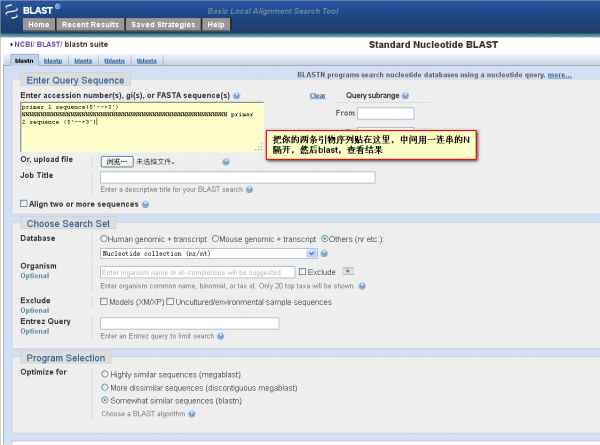This screenshot has width=600, height=445.
Task: Focus the Job Title field
Action: coord(238,177)
